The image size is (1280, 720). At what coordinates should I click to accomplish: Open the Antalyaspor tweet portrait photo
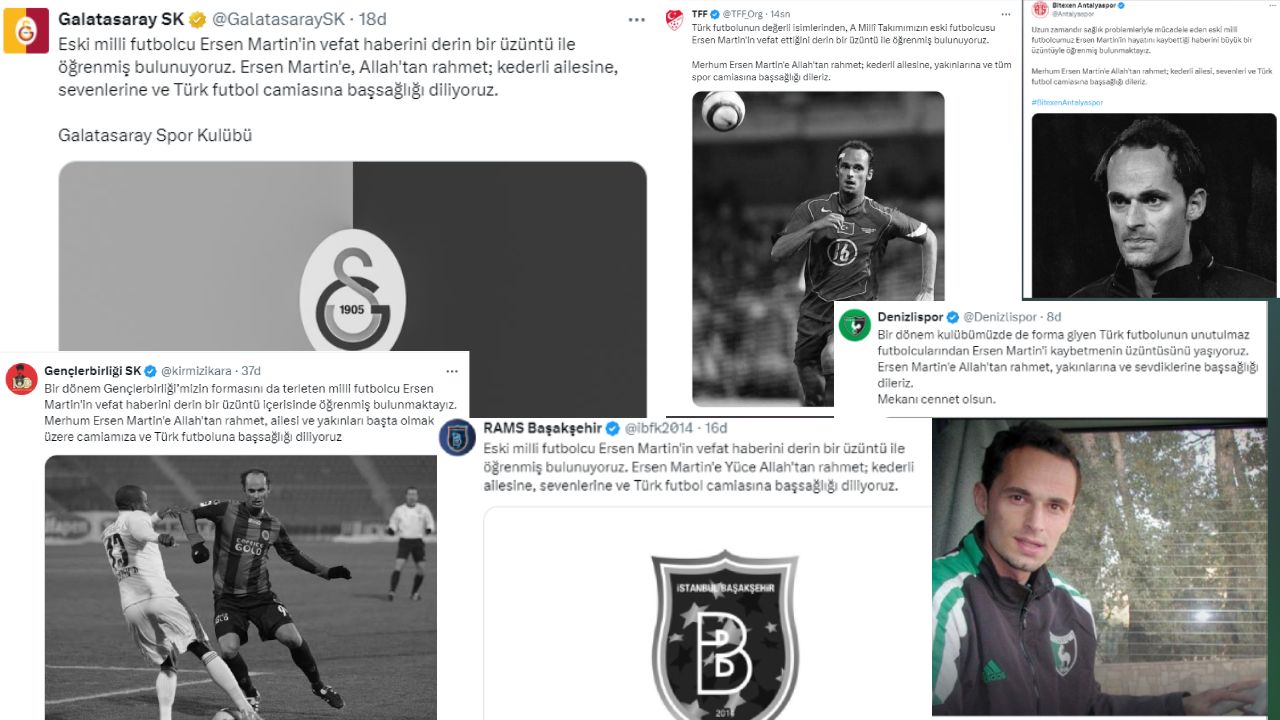(1153, 204)
